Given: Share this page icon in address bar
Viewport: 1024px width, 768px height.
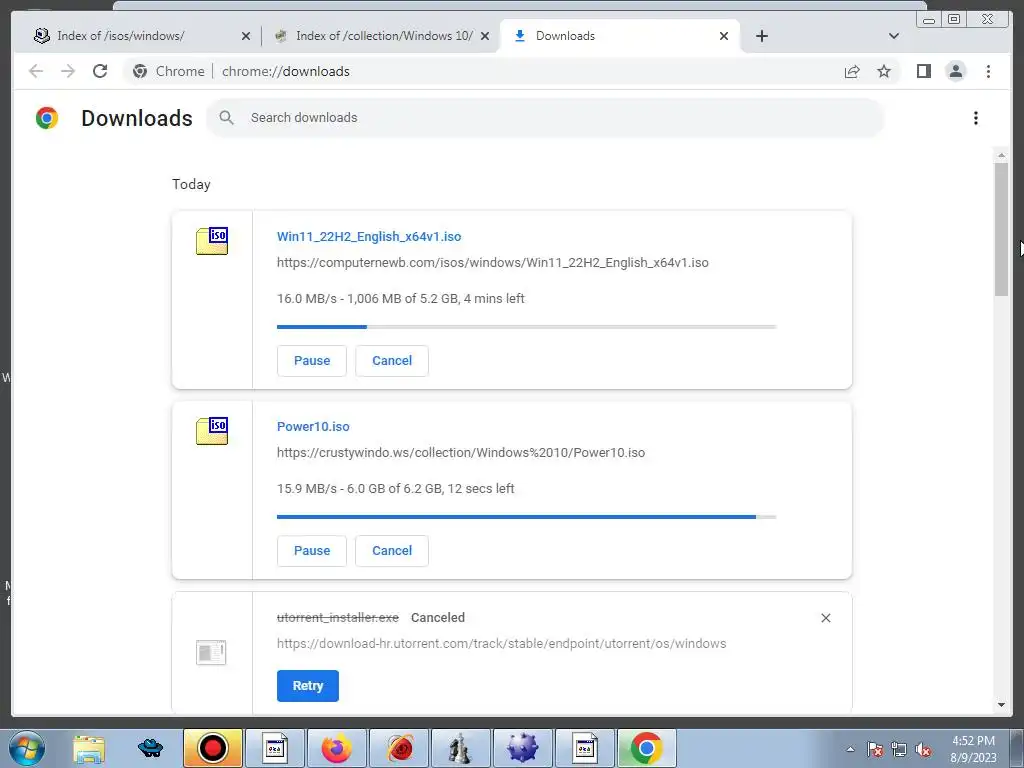Looking at the screenshot, I should [x=852, y=71].
